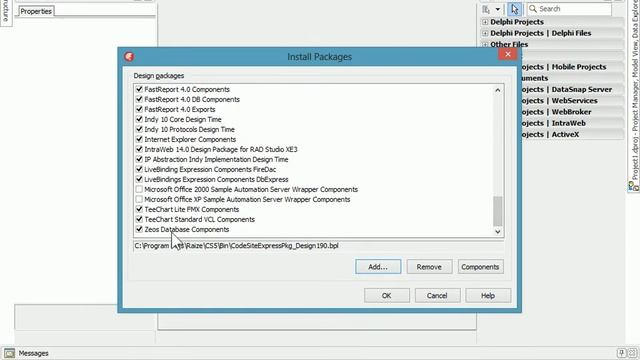Toggle Indy 10 Protocols Design Time checkbox

[139, 129]
